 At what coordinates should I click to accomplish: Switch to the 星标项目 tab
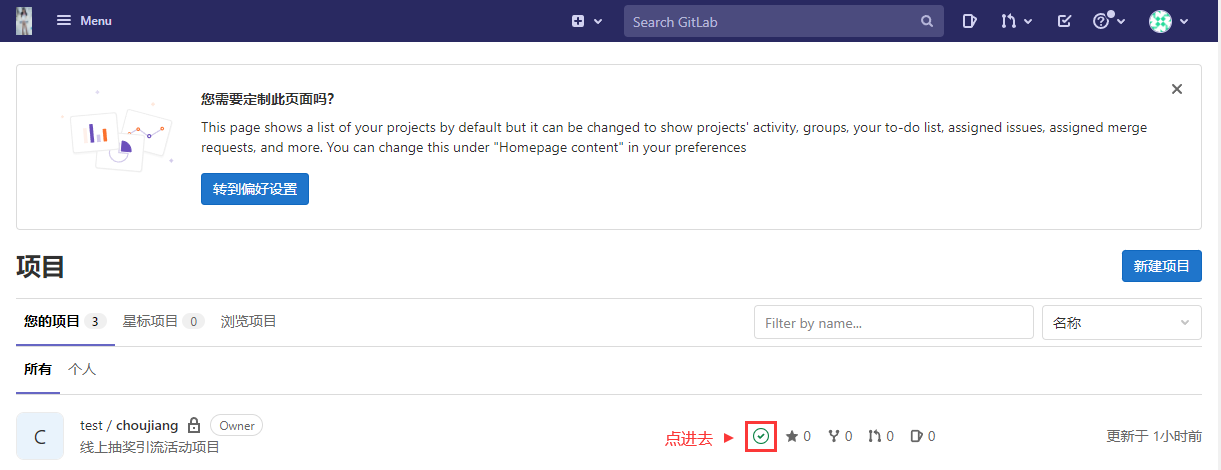pyautogui.click(x=163, y=321)
